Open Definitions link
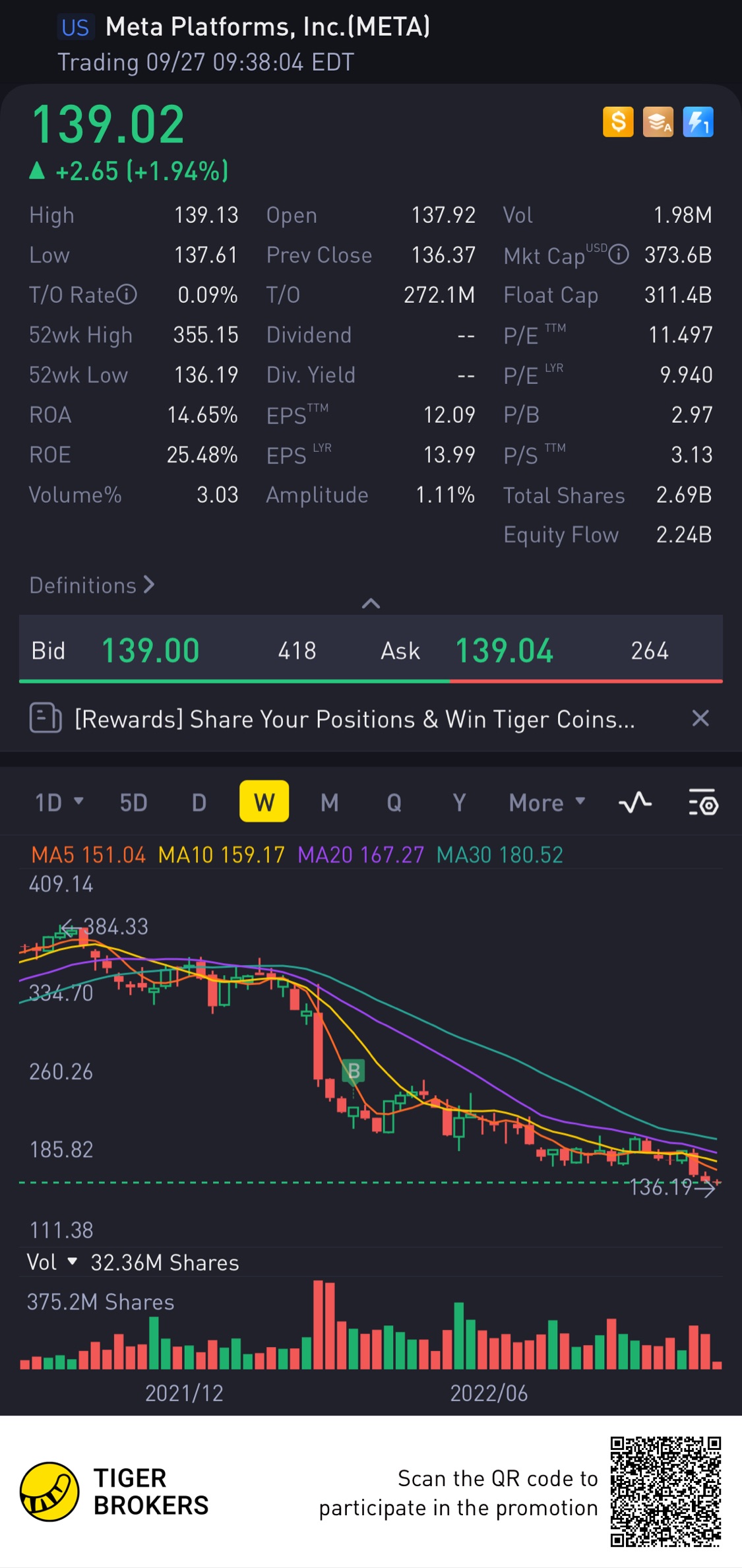 pos(92,585)
